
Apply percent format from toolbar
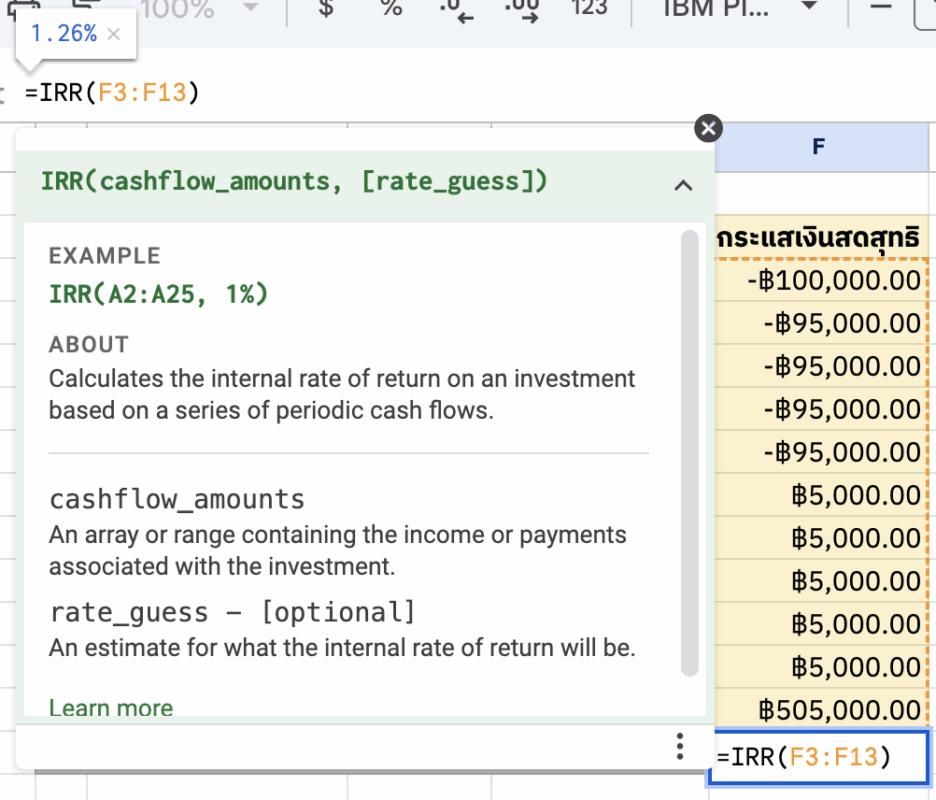(x=391, y=8)
